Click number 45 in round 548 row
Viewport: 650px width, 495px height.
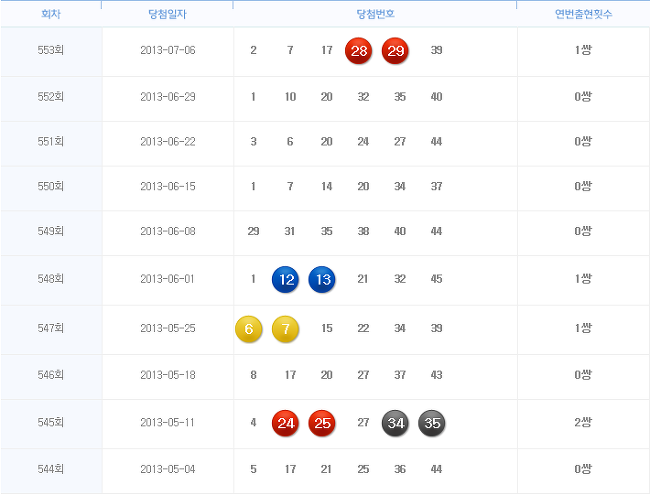click(x=436, y=279)
